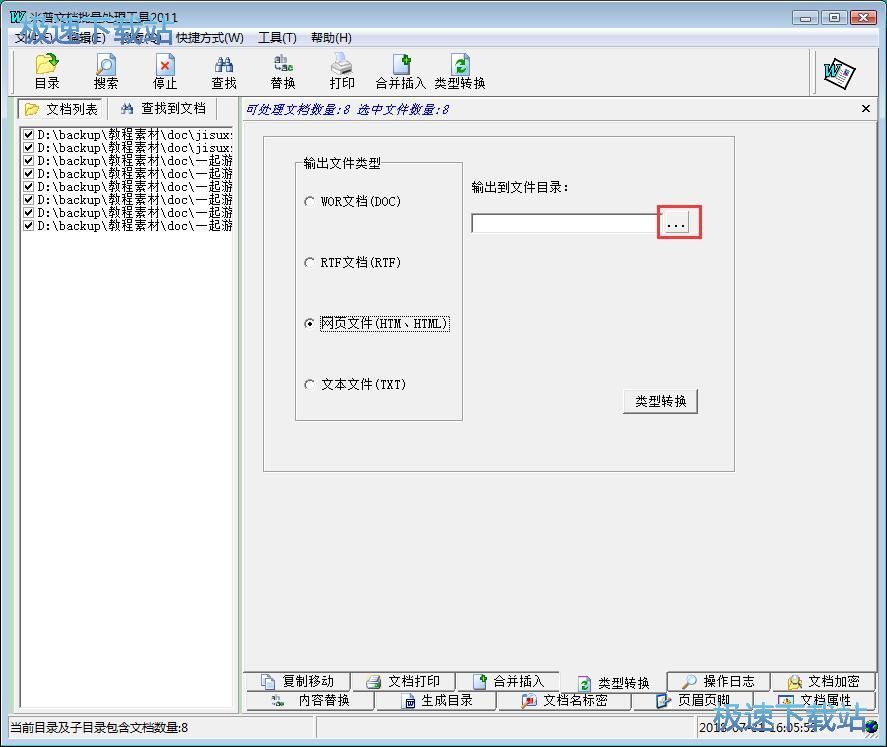This screenshot has width=887, height=747.
Task: Open the 文档加密 tab
Action: [823, 680]
